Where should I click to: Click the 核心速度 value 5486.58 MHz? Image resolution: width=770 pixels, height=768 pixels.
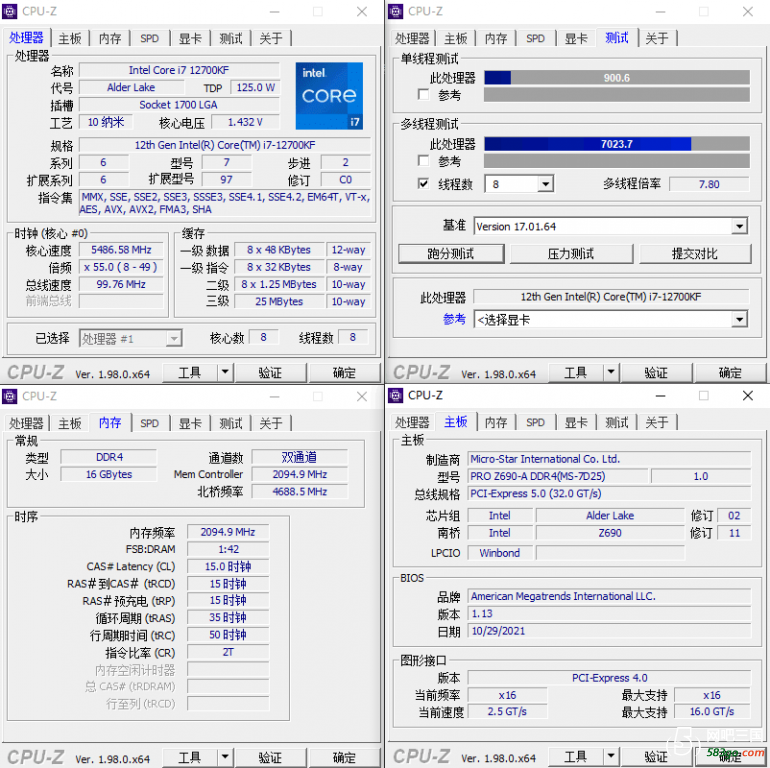121,250
